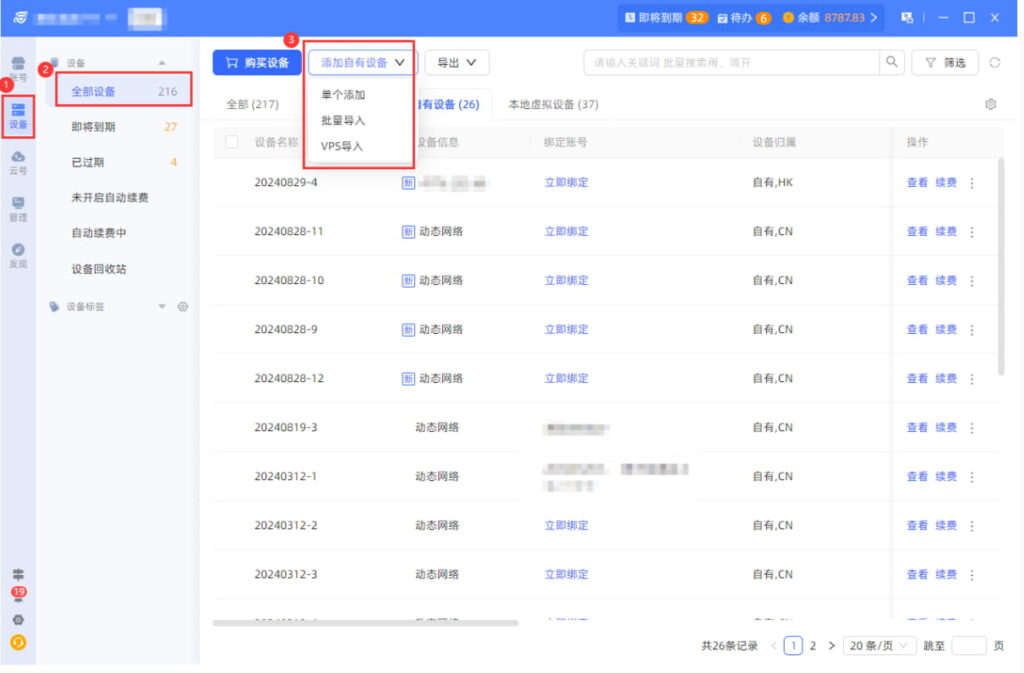This screenshot has height=673, width=1024.
Task: Click the horizontal scrollbar under table
Action: [x=366, y=623]
